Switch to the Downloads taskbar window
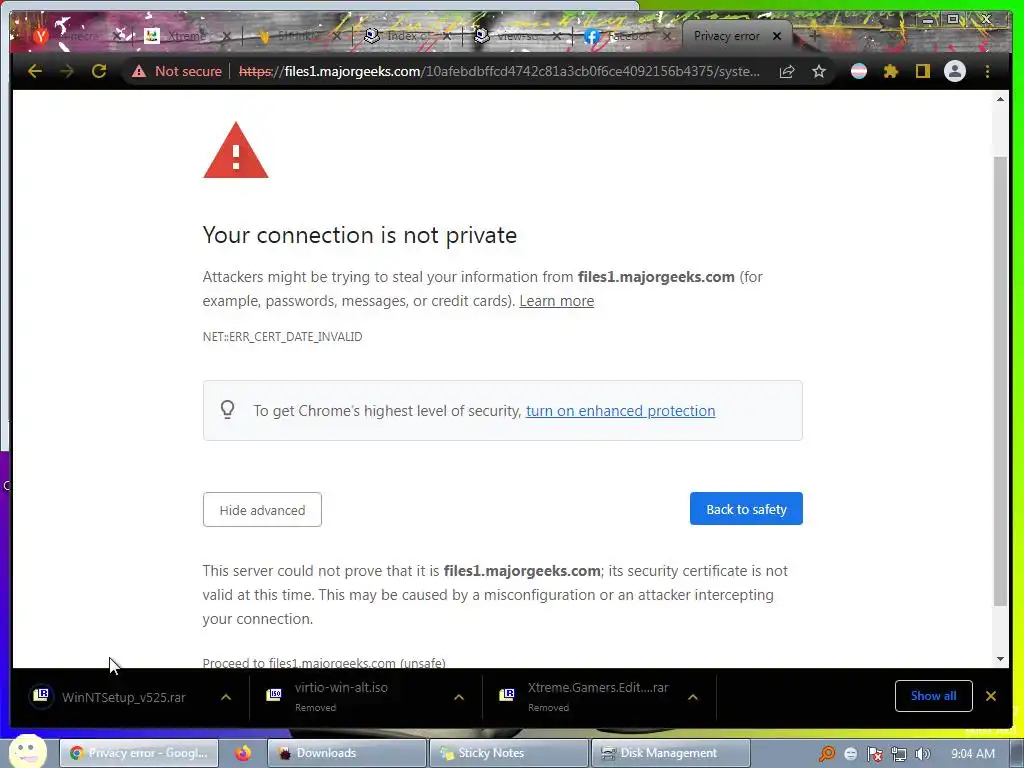Screen dimensions: 1024x768 pos(347,753)
